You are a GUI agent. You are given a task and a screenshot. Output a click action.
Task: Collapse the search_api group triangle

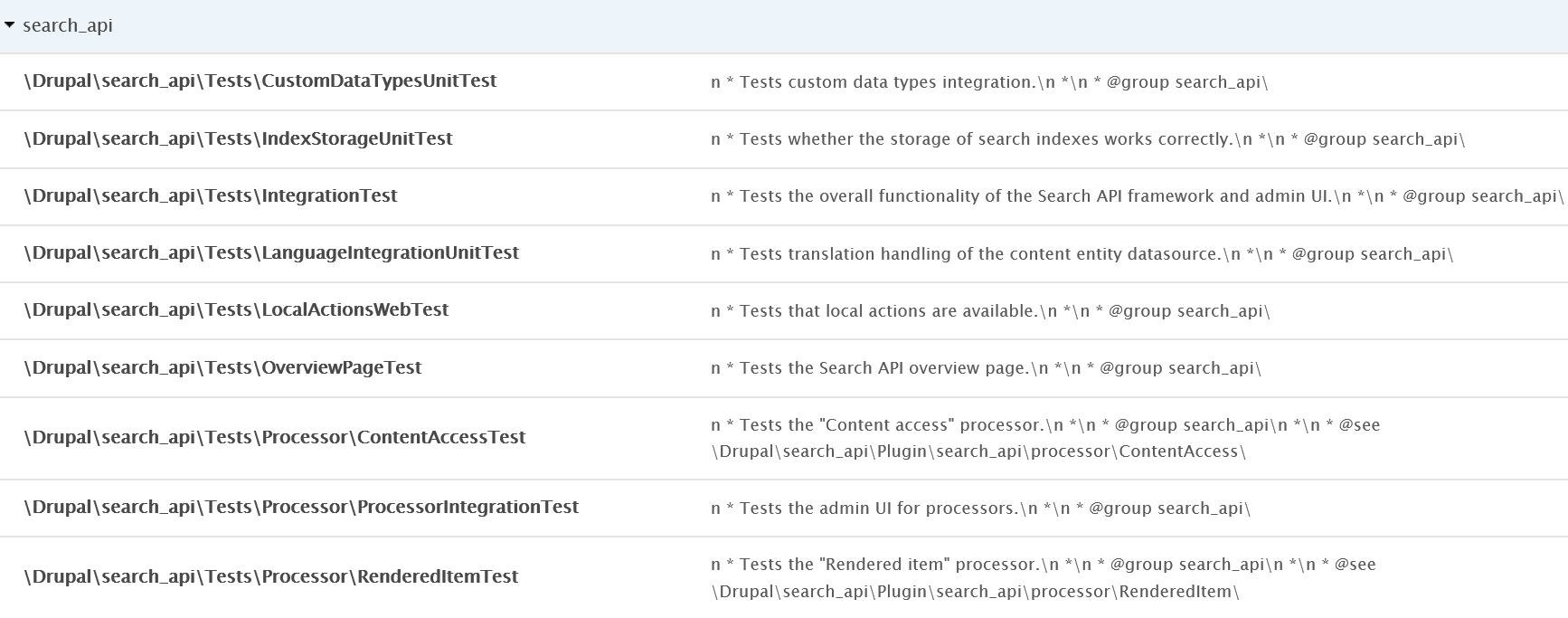tap(9, 25)
